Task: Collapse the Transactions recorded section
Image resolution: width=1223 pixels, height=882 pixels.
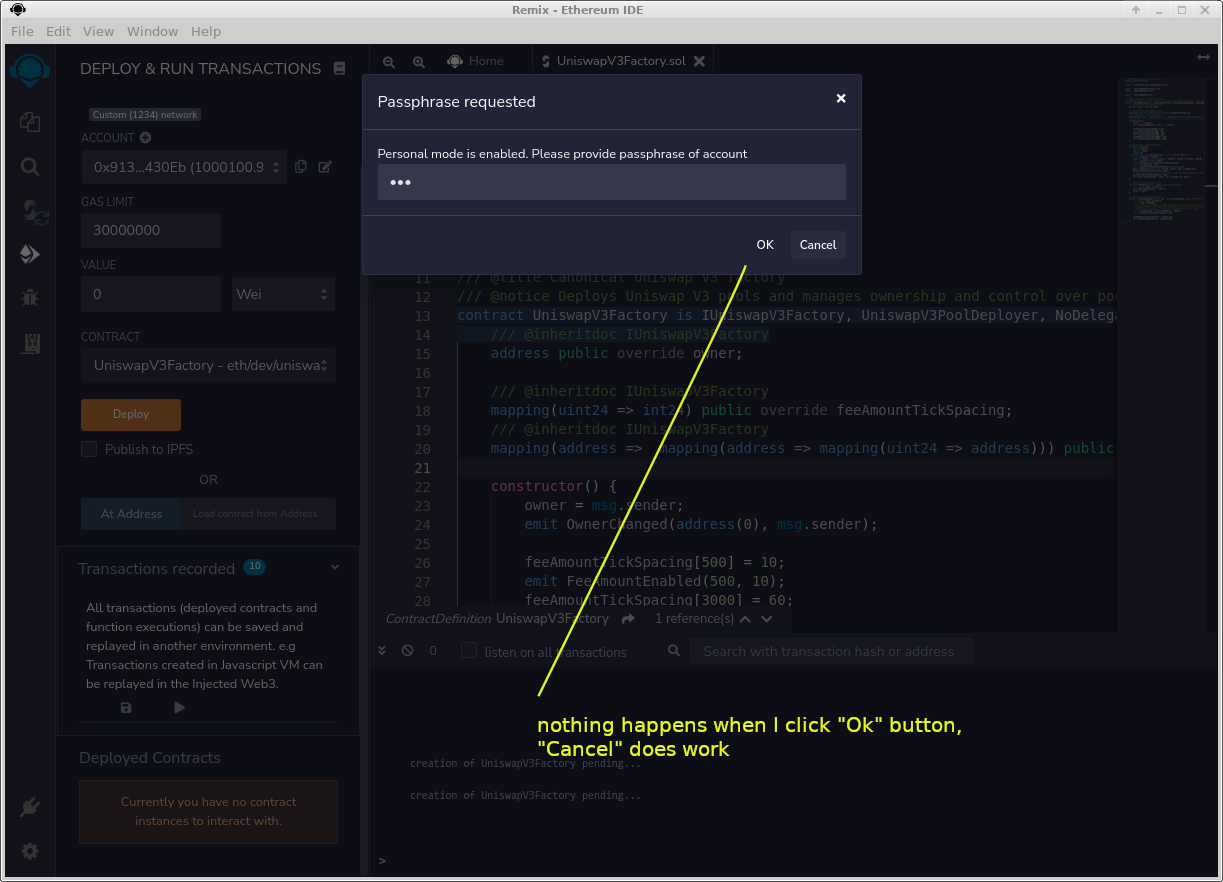Action: click(x=335, y=566)
